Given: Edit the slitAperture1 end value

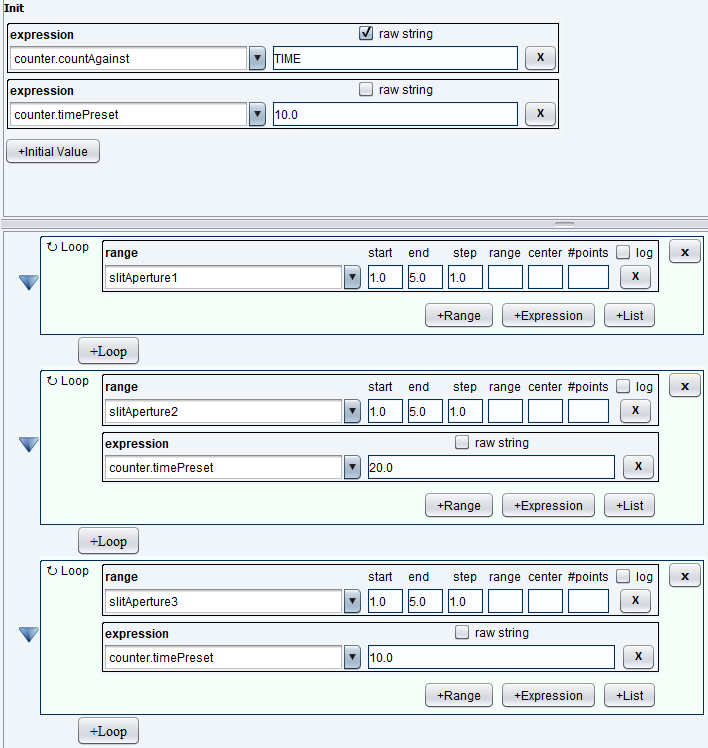Looking at the screenshot, I should point(425,277).
